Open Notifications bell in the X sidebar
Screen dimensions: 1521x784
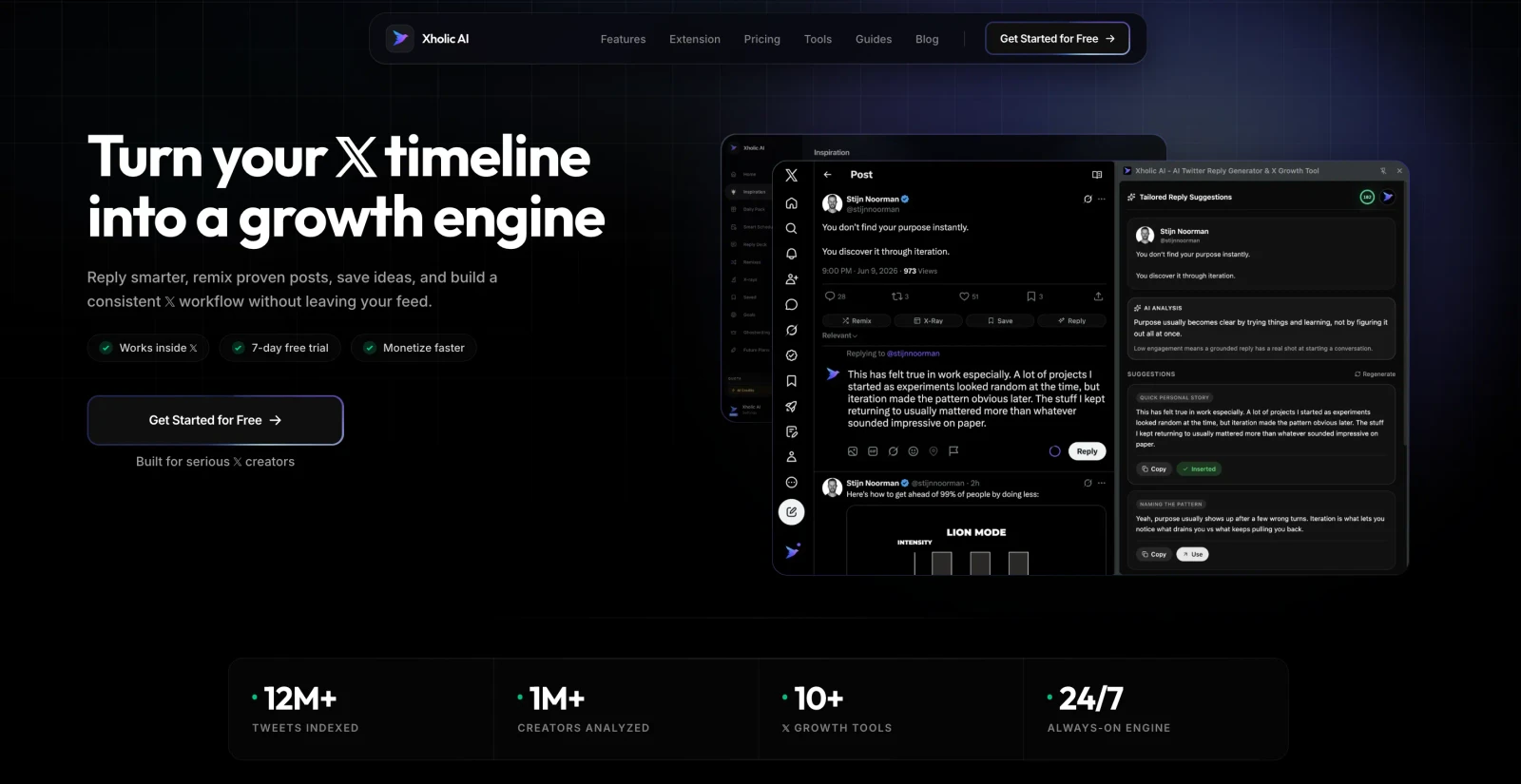tap(791, 254)
